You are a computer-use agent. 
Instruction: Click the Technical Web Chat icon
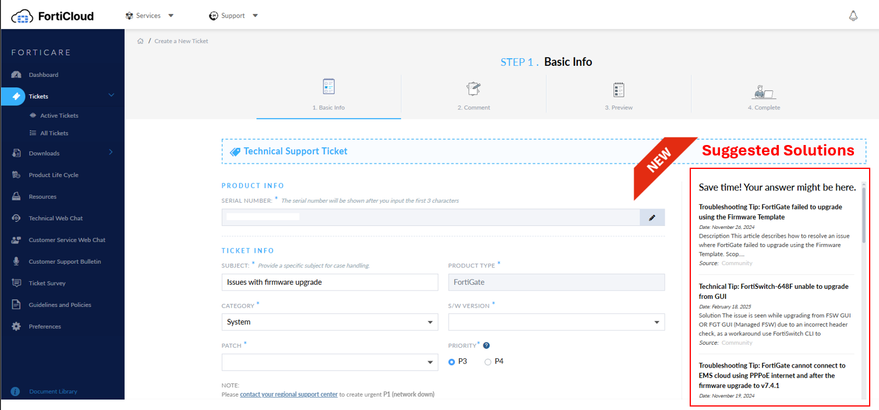pyautogui.click(x=16, y=218)
